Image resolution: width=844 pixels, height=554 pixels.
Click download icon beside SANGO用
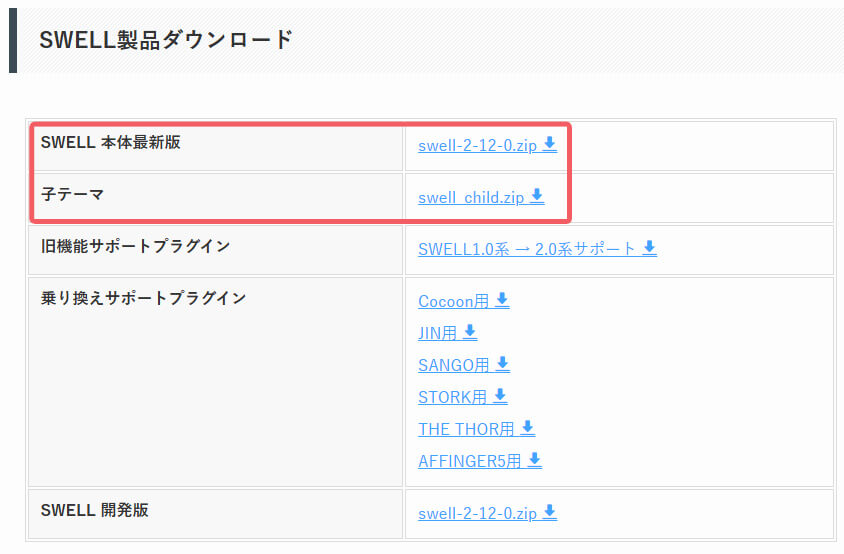click(x=502, y=363)
